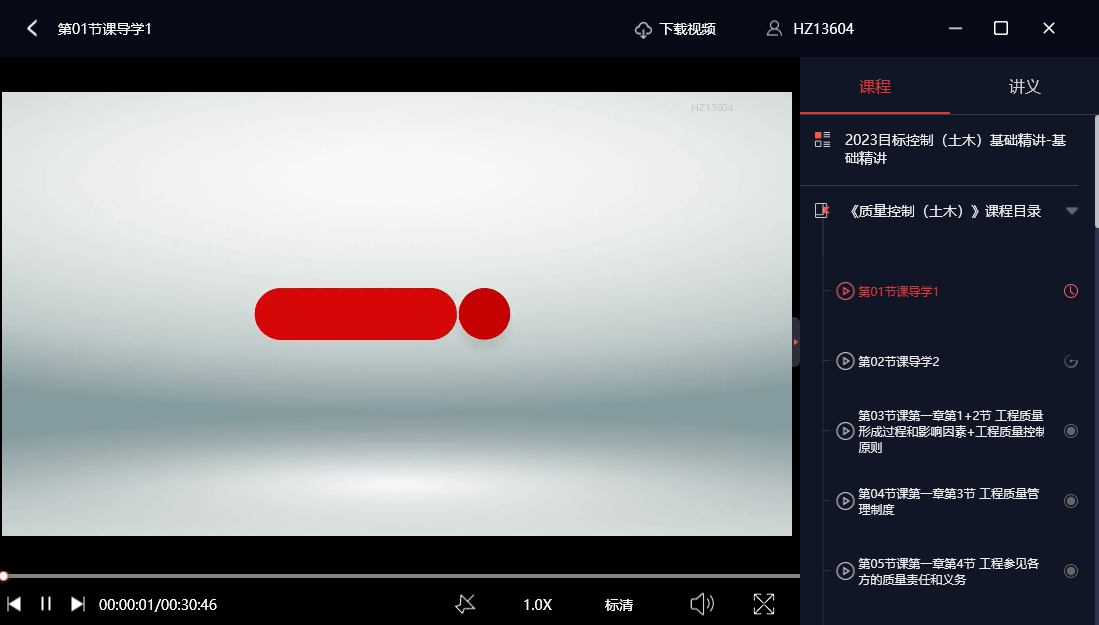Open lesson 第04节课第一章第3节 工程质量管理制度
1099x625 pixels.
948,501
